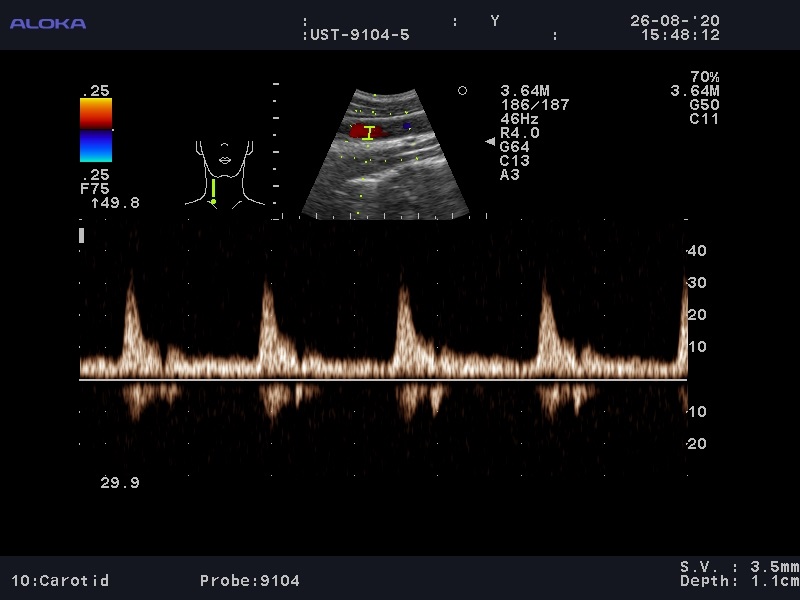
Task: Click the Doppler baseline line
Action: click(383, 380)
